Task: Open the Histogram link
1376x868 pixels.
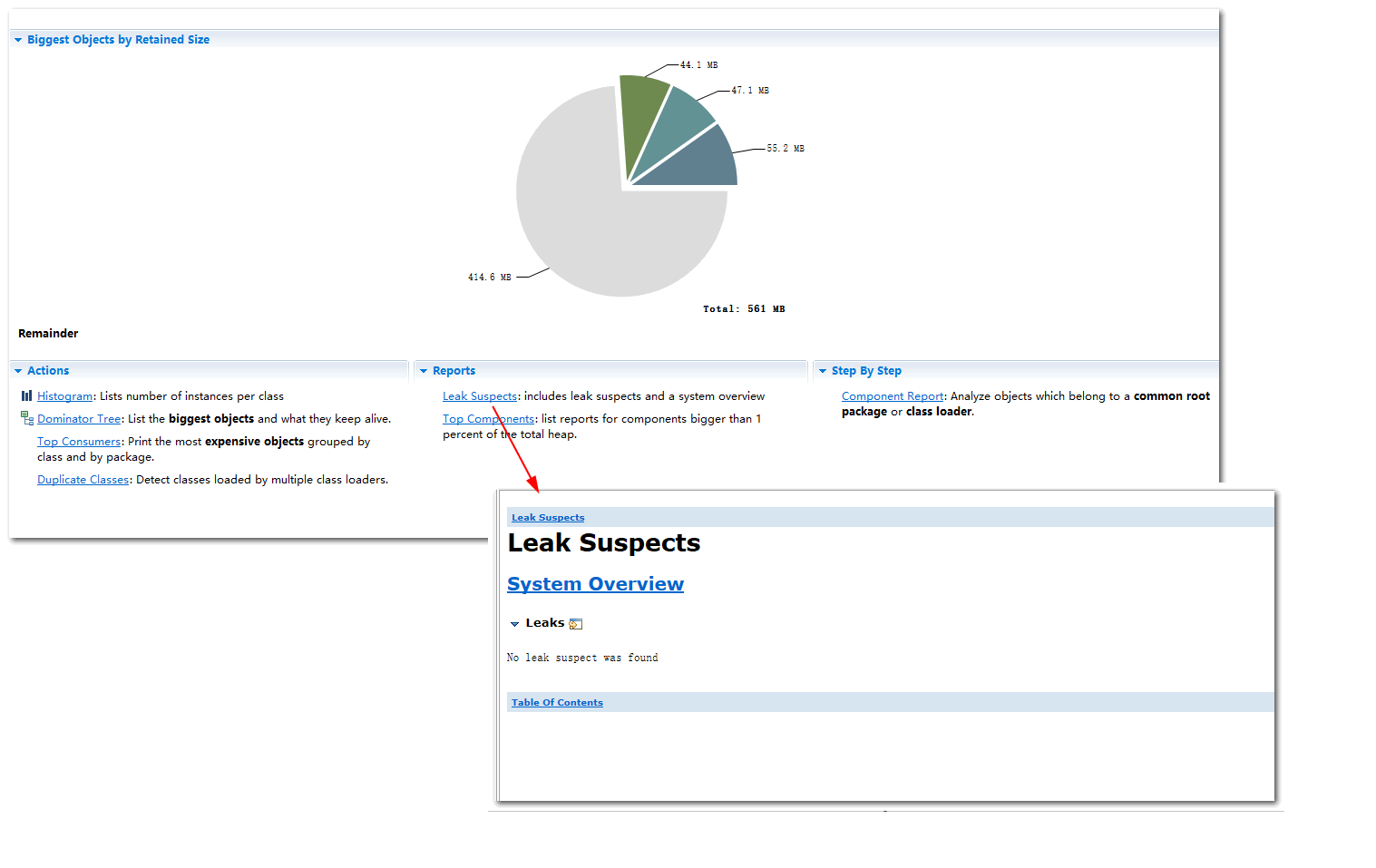Action: 64,396
